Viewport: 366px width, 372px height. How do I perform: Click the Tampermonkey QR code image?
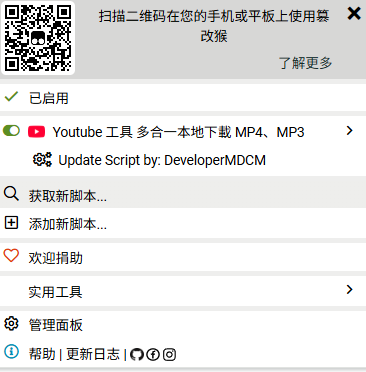tap(38, 38)
